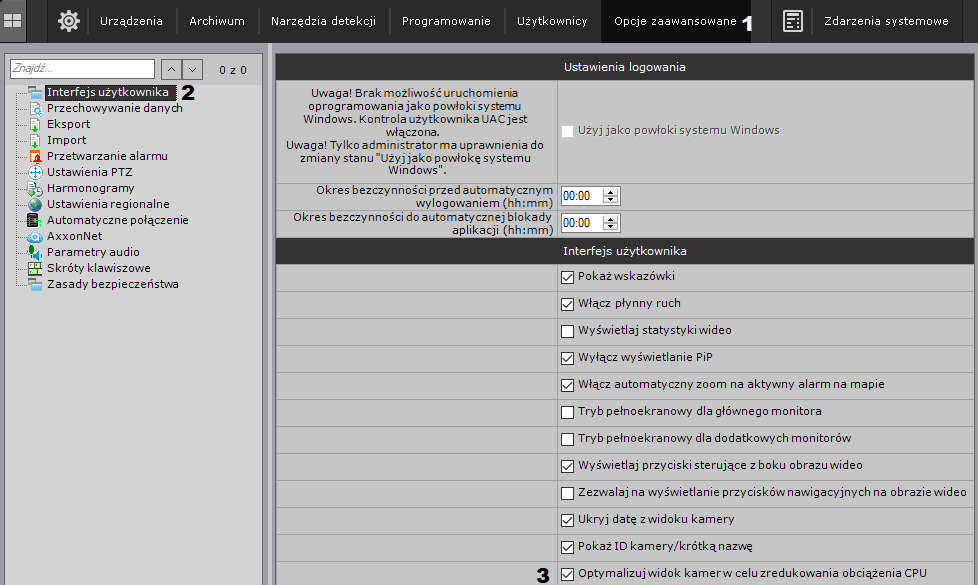Select Harmonogramy in the tree
This screenshot has height=585, width=978.
(x=90, y=188)
